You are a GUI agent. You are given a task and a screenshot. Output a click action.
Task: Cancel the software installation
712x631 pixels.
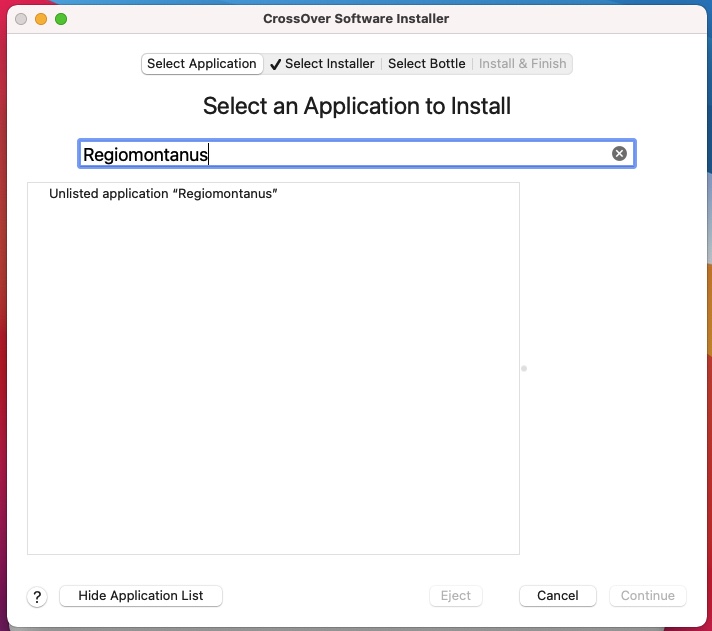[x=558, y=596]
